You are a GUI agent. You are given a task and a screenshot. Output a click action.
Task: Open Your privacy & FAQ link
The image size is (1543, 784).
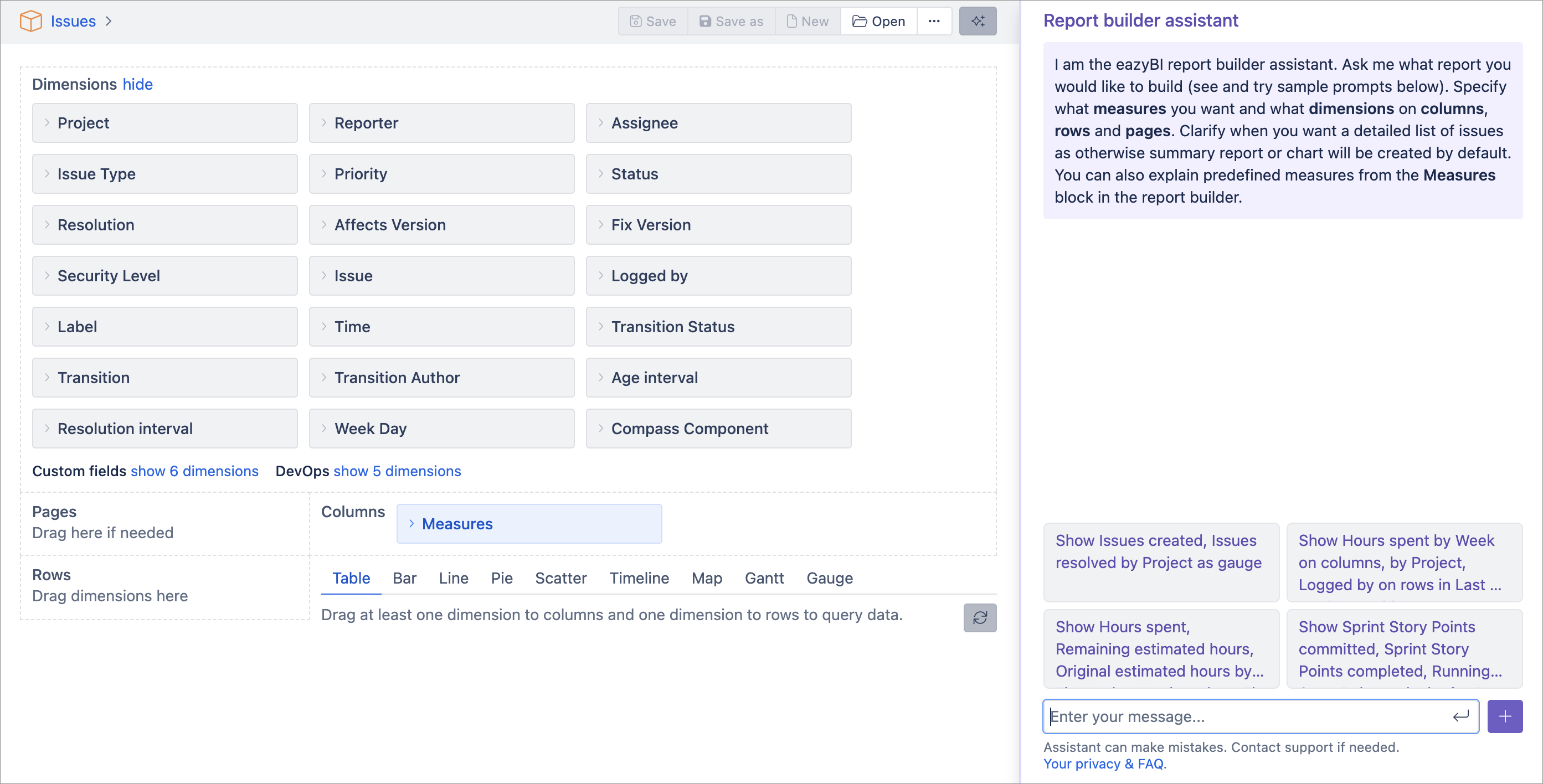(1104, 764)
